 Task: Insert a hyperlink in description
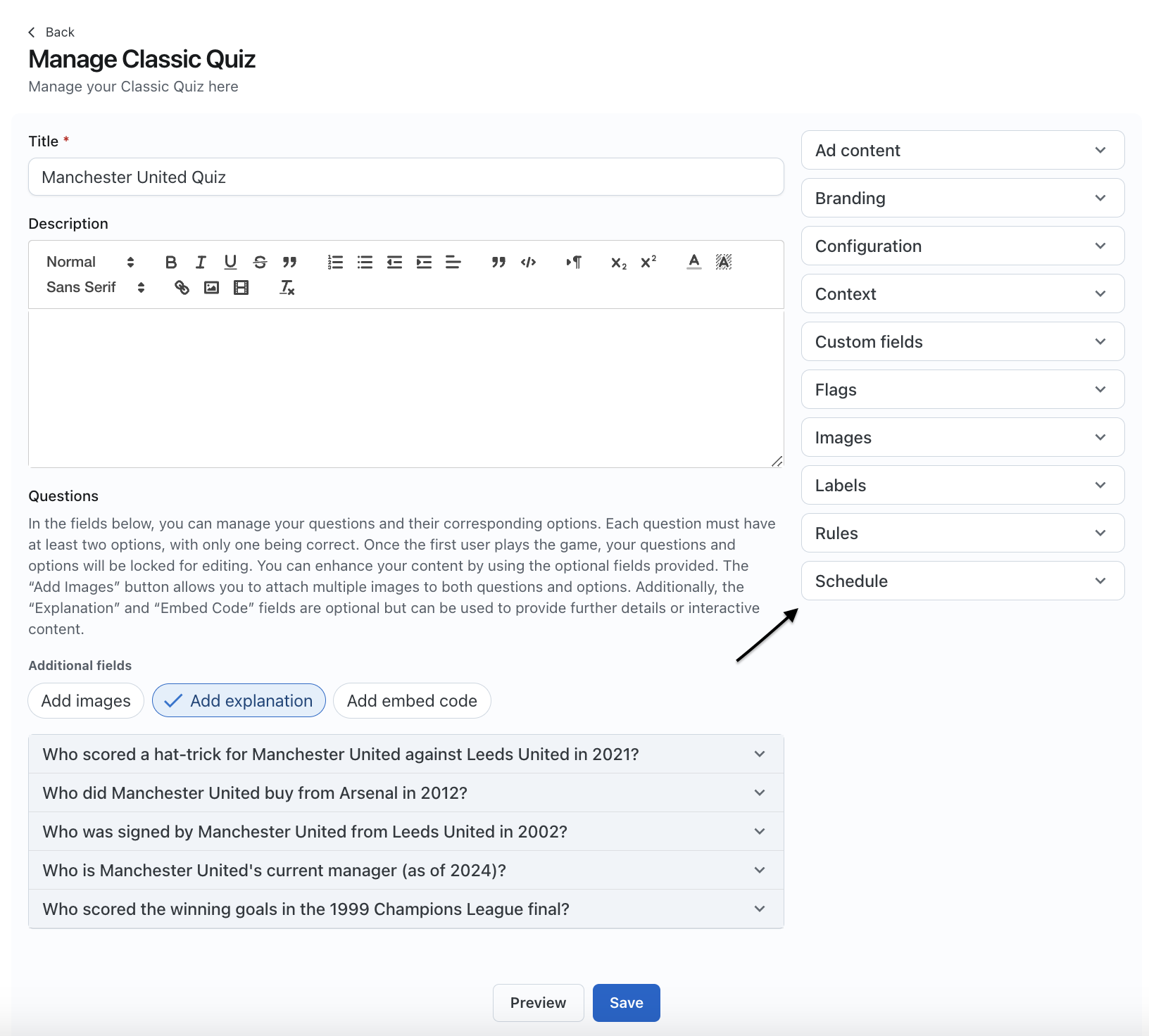pyautogui.click(x=182, y=287)
